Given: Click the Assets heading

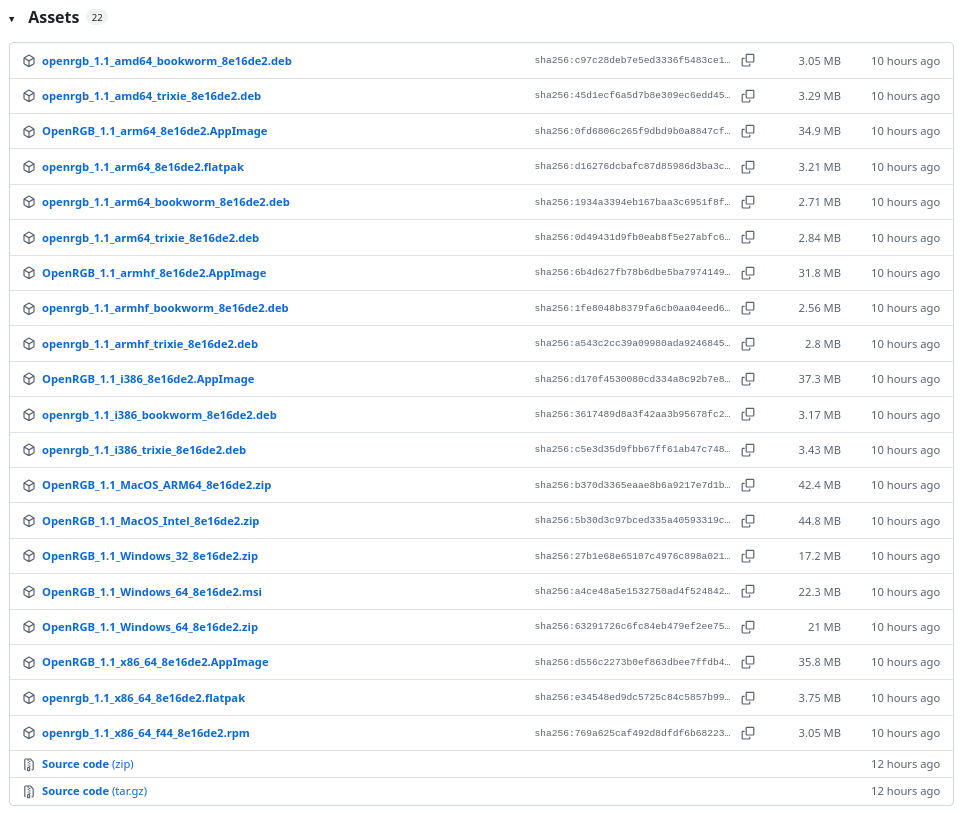Looking at the screenshot, I should pyautogui.click(x=53, y=18).
